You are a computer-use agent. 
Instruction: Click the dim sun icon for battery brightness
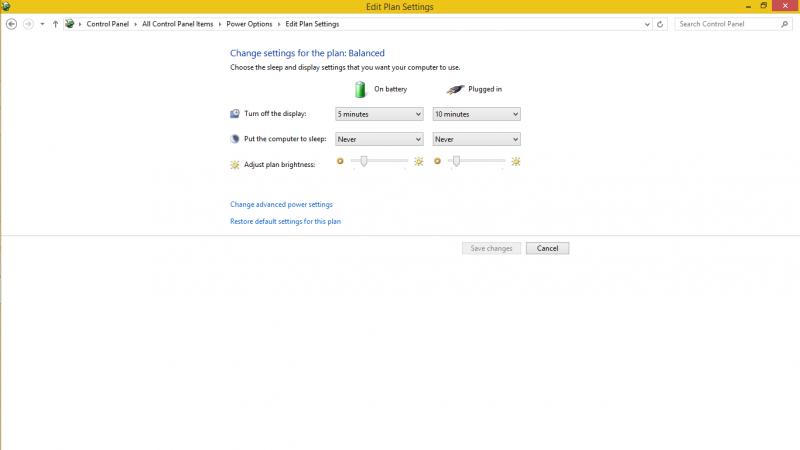pos(340,161)
